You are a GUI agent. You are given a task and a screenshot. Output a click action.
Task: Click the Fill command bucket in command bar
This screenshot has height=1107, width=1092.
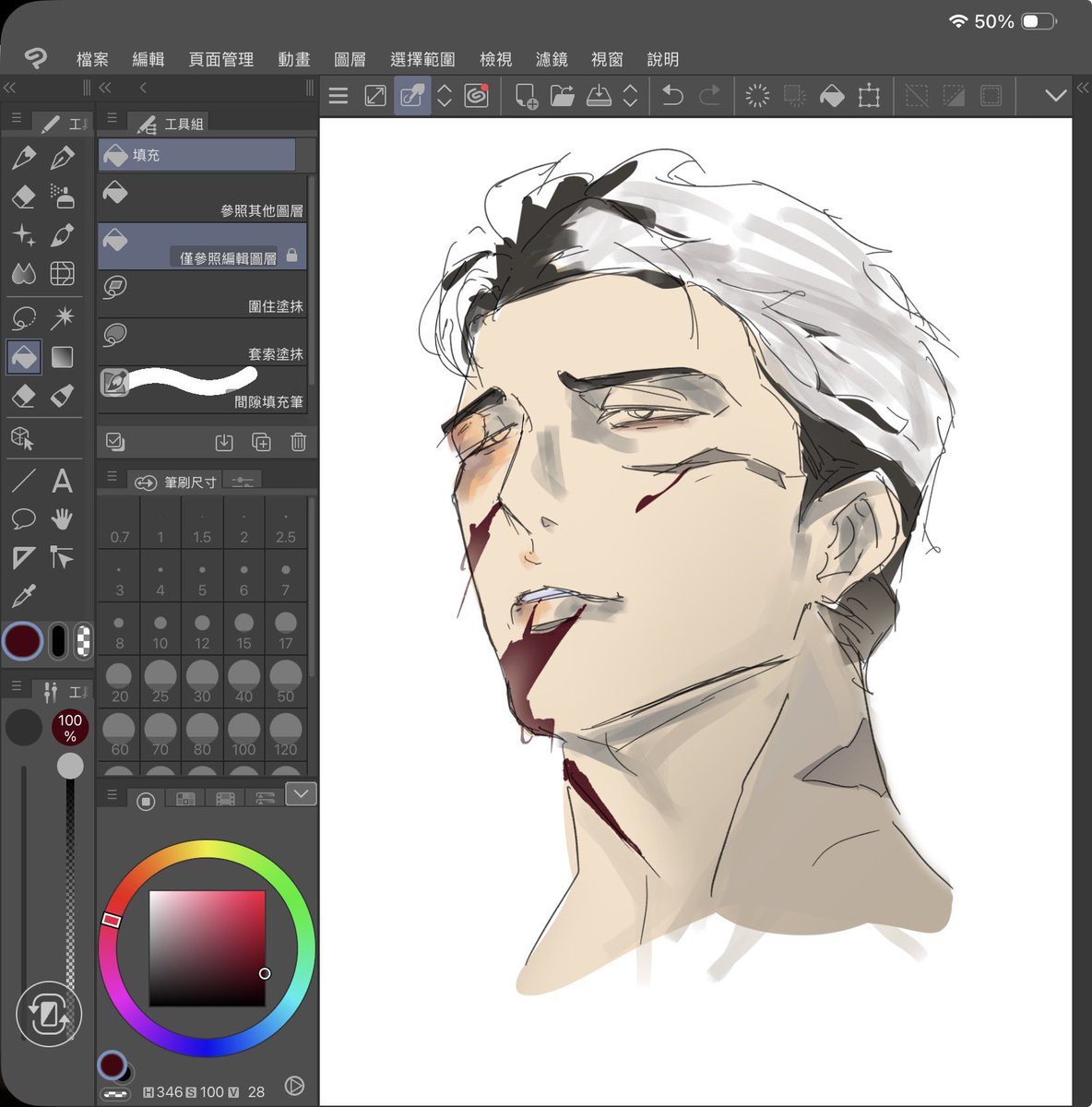(x=832, y=95)
